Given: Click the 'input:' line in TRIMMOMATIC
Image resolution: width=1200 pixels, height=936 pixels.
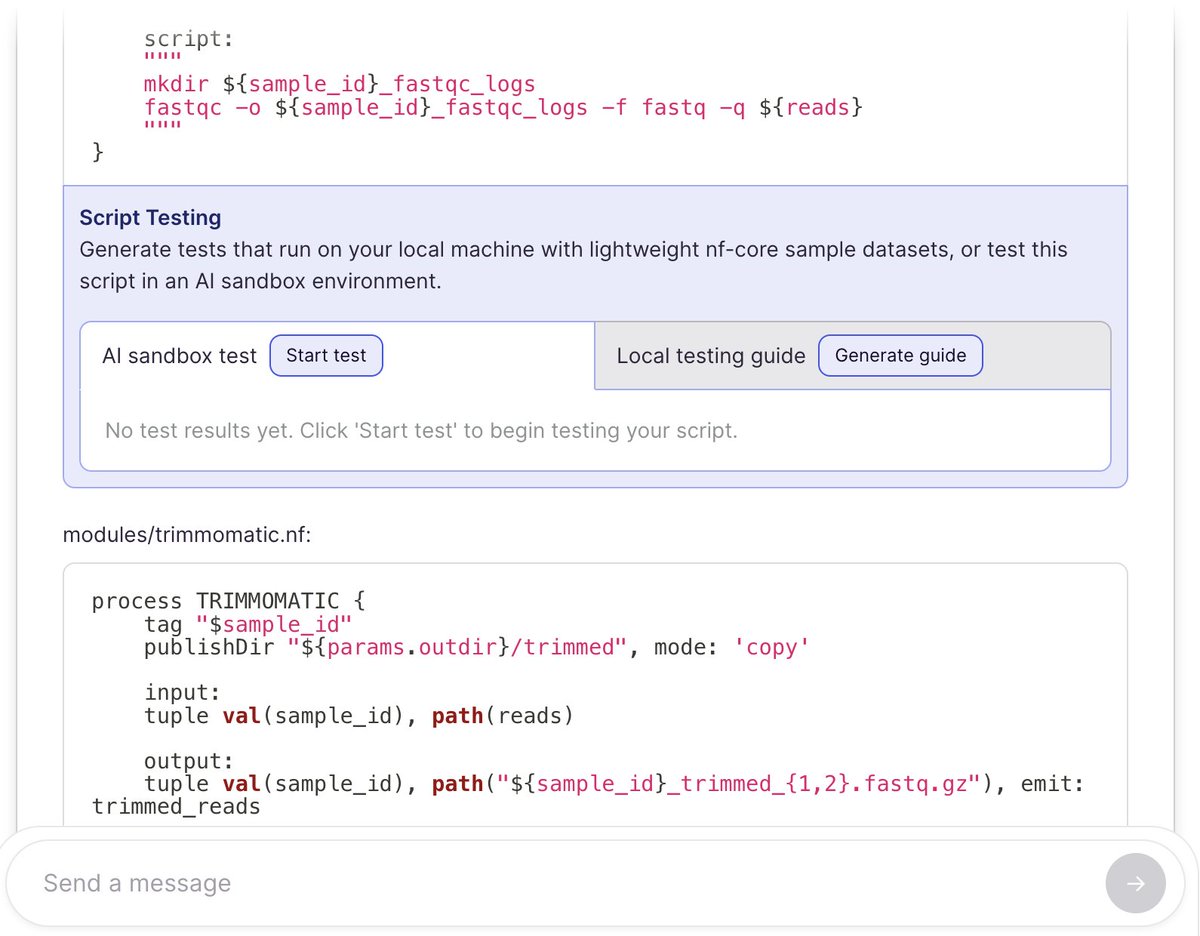Looking at the screenshot, I should pyautogui.click(x=182, y=693).
